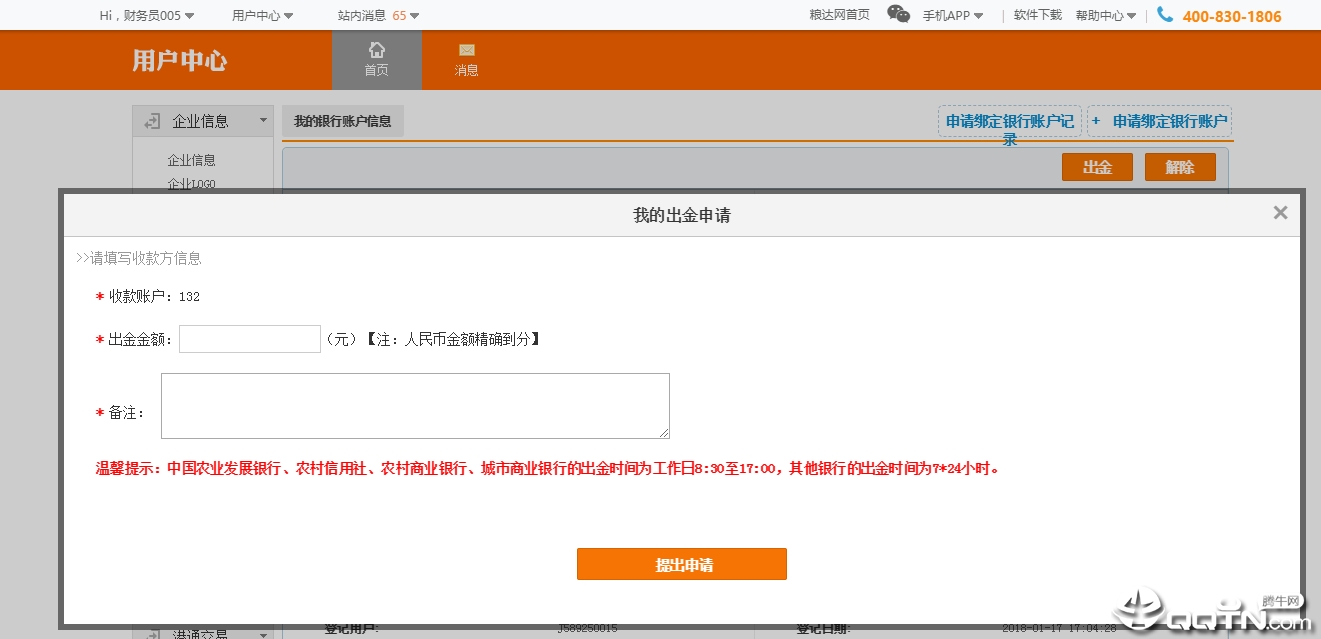
Task: Go to 粮达网首页 link
Action: (839, 15)
